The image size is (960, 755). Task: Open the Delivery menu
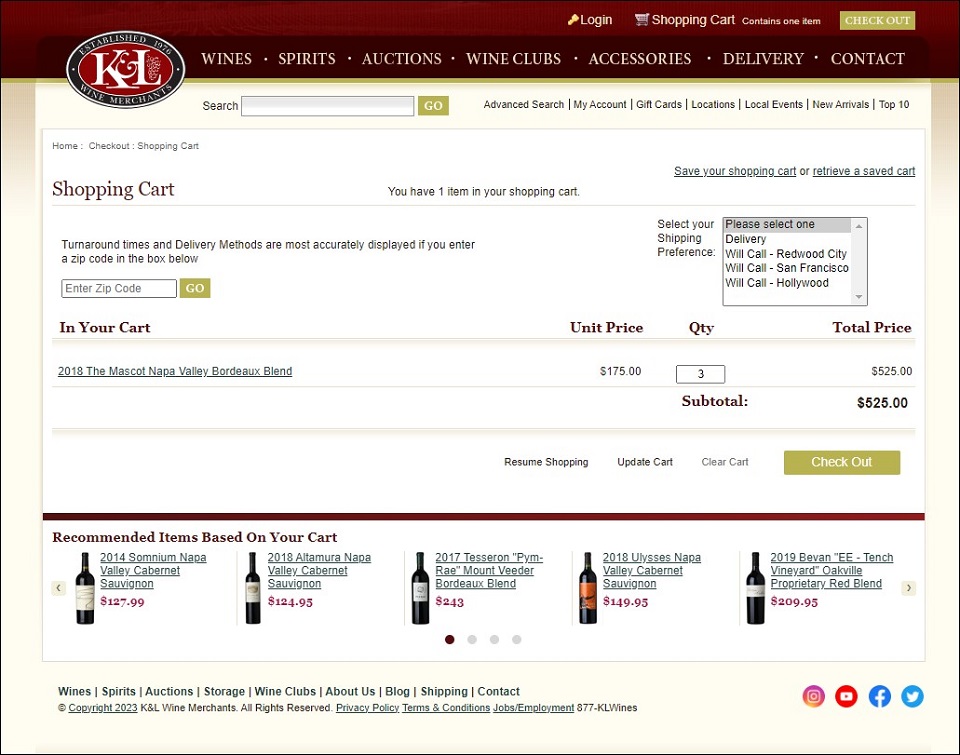(763, 59)
